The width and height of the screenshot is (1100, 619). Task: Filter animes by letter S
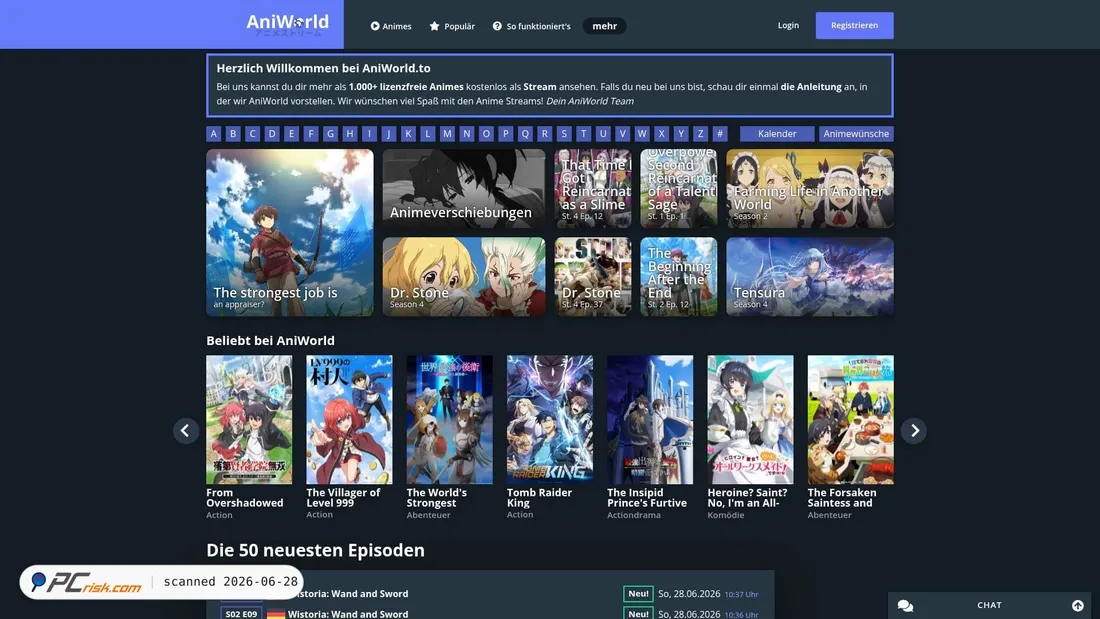tap(563, 133)
